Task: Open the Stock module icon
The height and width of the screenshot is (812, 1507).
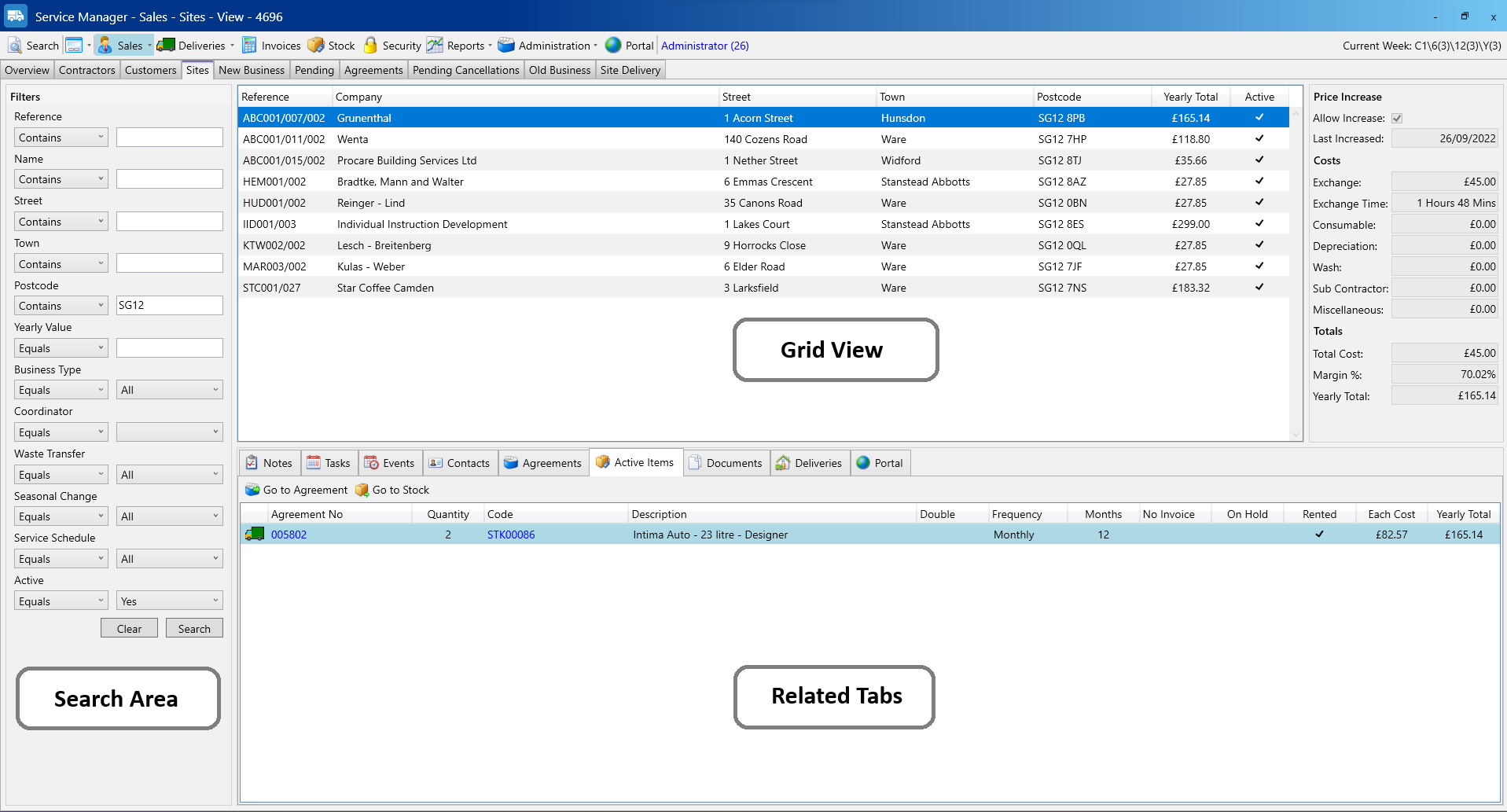Action: pyautogui.click(x=316, y=46)
